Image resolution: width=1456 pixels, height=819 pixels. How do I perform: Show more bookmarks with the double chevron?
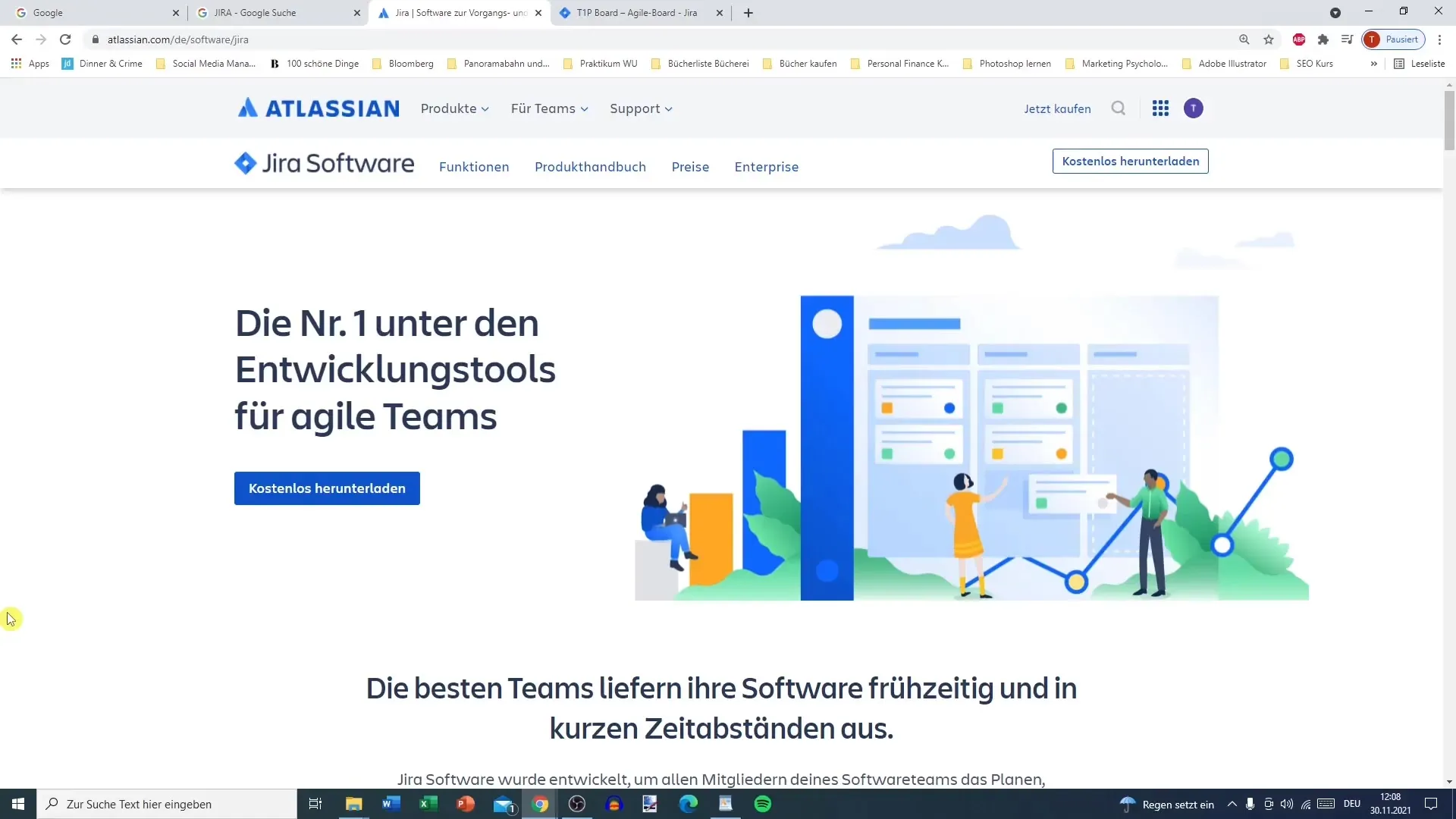[x=1373, y=64]
